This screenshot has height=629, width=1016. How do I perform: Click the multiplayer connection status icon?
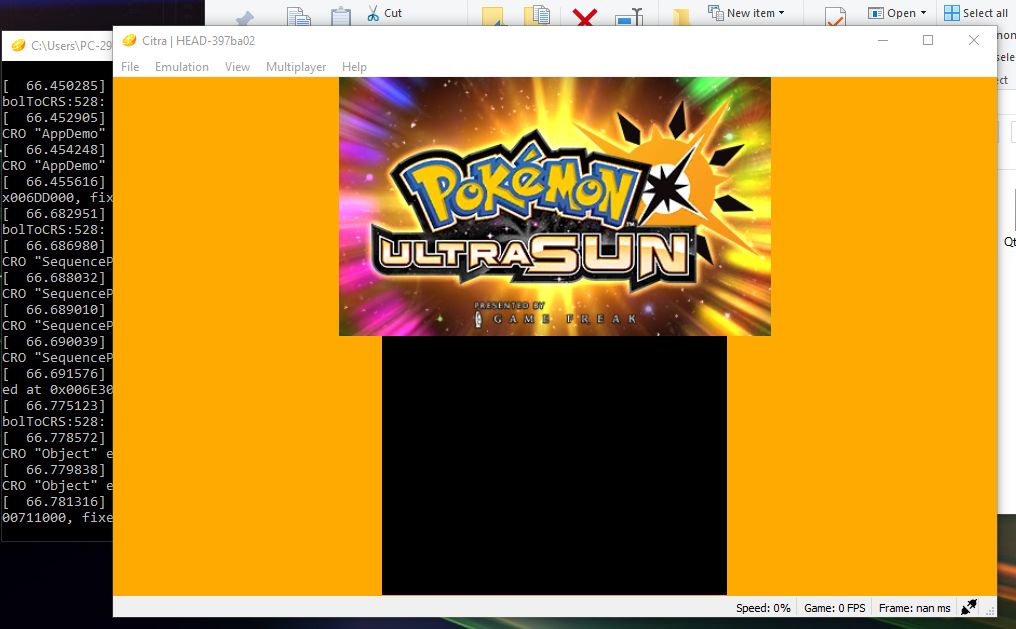click(x=969, y=608)
